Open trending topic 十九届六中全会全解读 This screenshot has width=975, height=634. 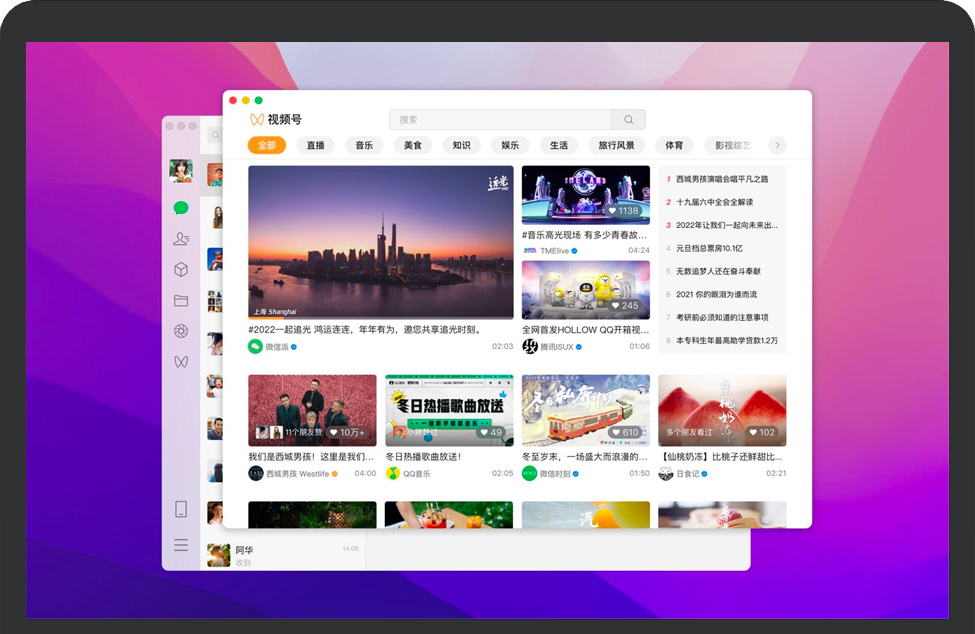[x=714, y=202]
